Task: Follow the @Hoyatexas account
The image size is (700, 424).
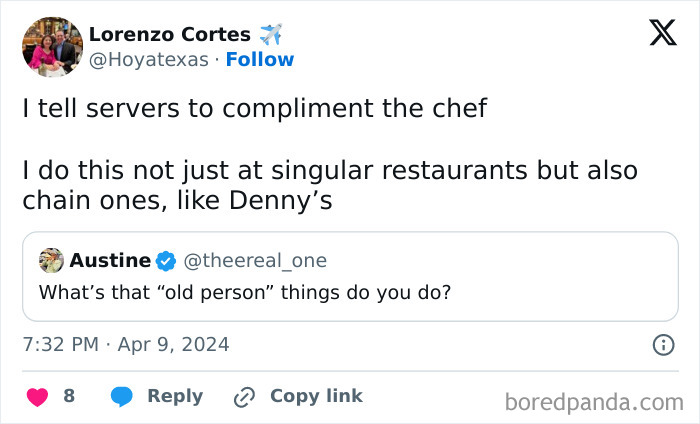Action: (259, 60)
